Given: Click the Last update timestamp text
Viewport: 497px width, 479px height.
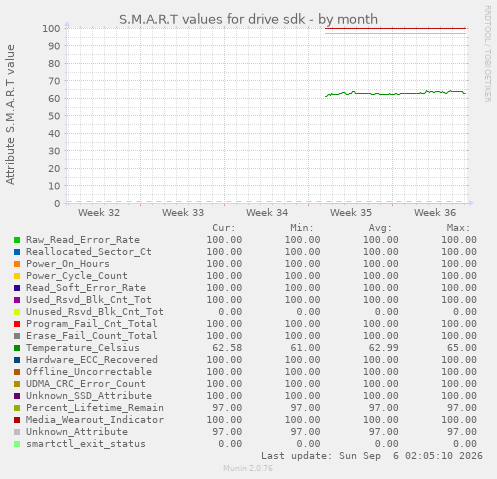Looking at the screenshot, I should 372,456.
